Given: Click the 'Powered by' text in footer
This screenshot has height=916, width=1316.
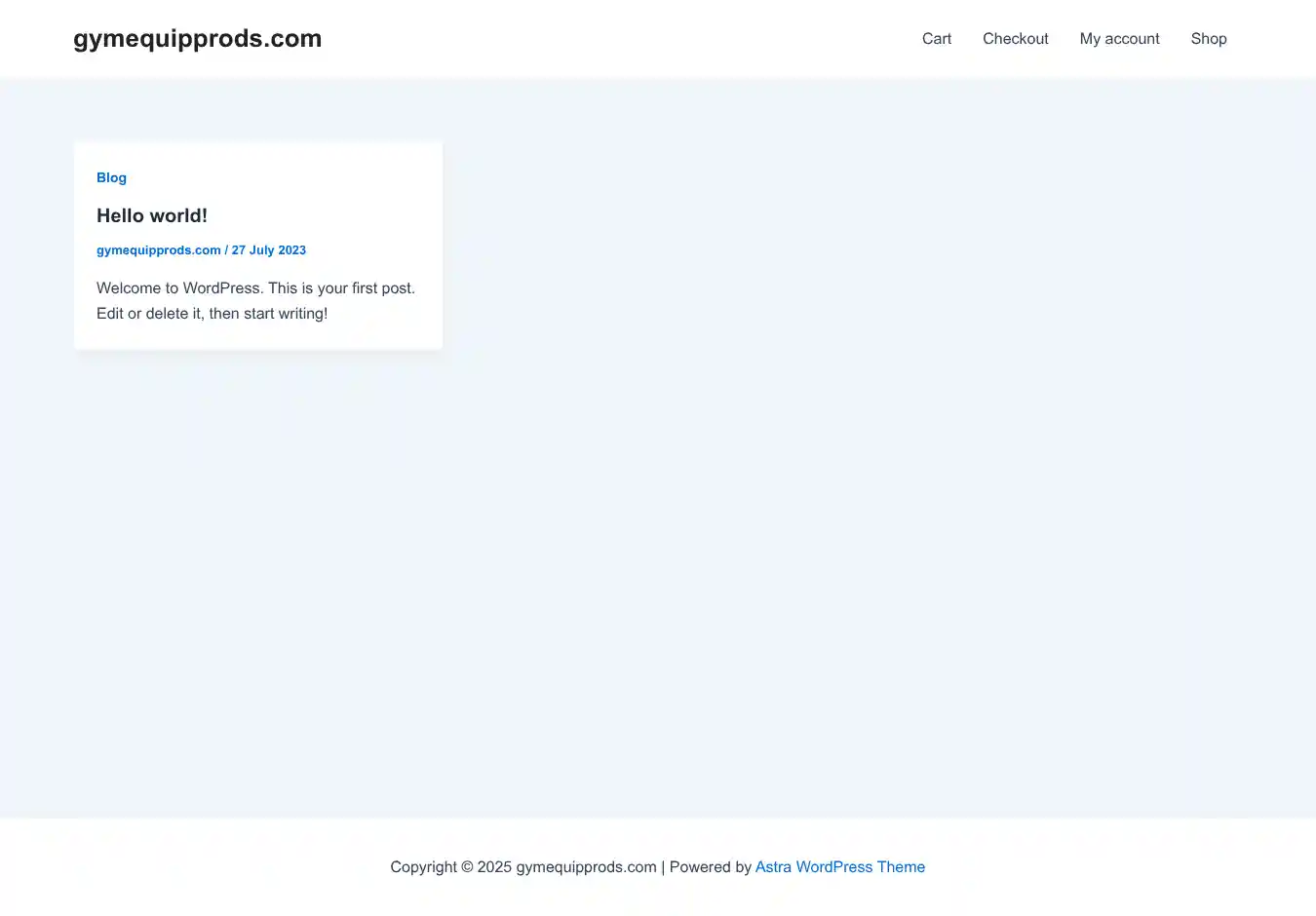Looking at the screenshot, I should tap(710, 867).
